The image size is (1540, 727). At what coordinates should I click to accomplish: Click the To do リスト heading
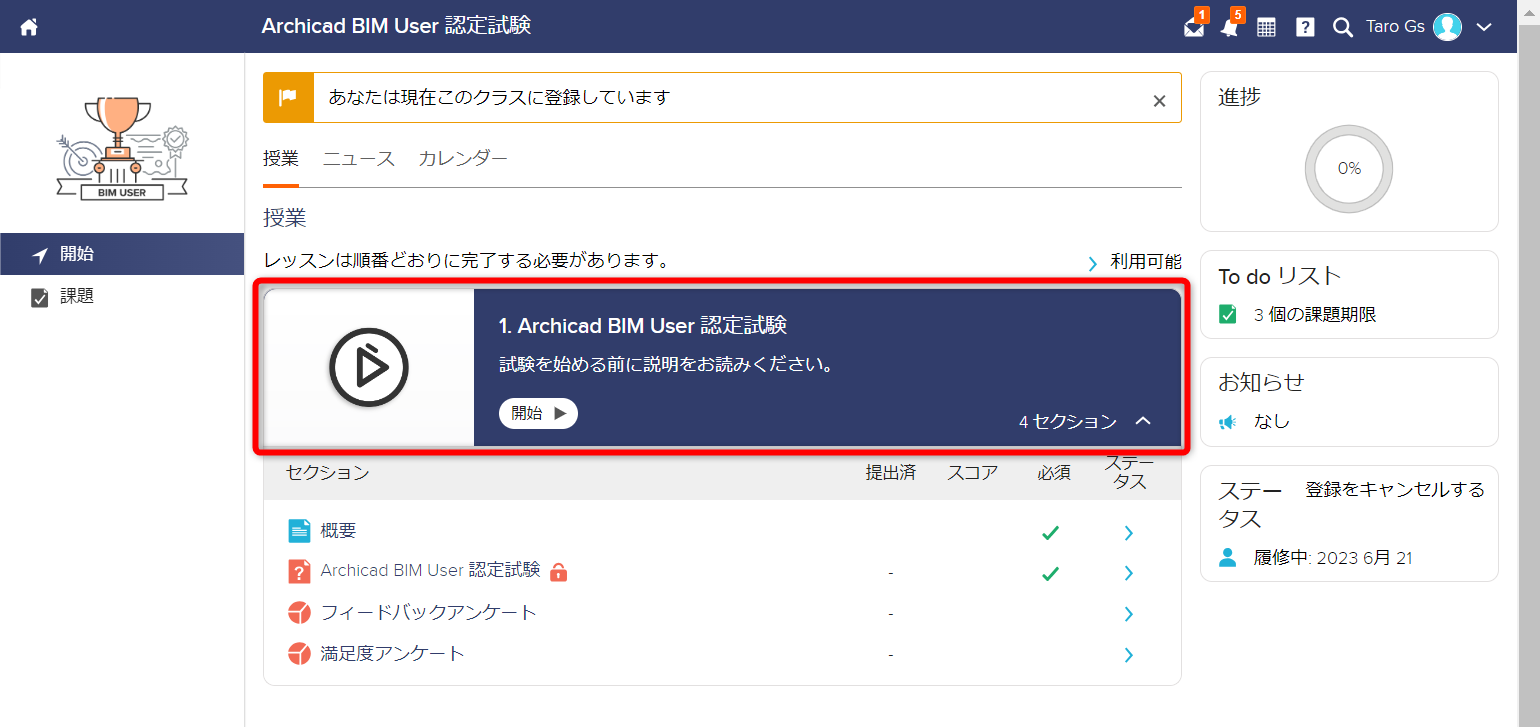click(1280, 276)
